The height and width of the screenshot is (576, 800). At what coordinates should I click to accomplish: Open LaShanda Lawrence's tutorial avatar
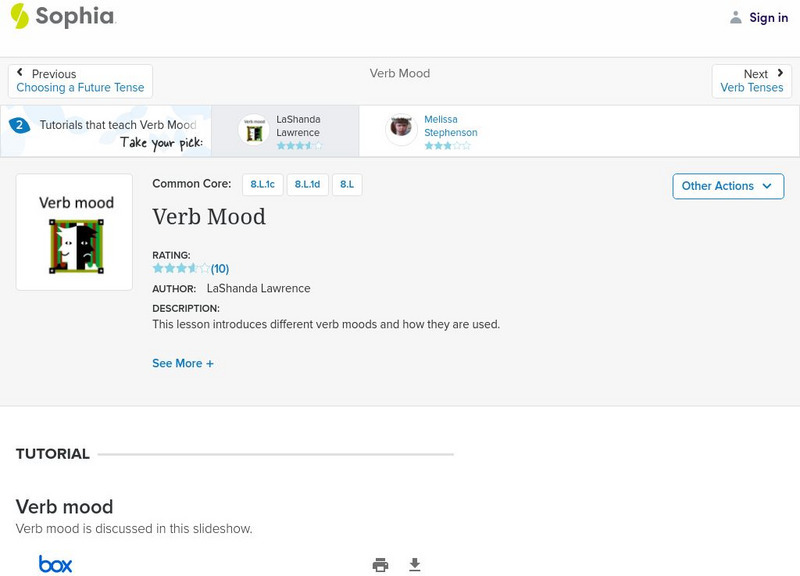pyautogui.click(x=254, y=131)
